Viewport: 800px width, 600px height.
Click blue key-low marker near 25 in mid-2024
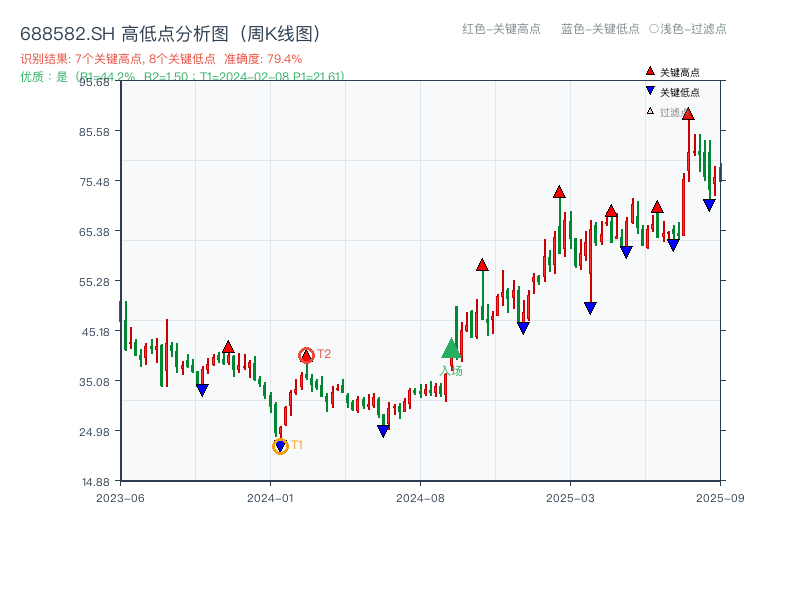click(x=383, y=431)
